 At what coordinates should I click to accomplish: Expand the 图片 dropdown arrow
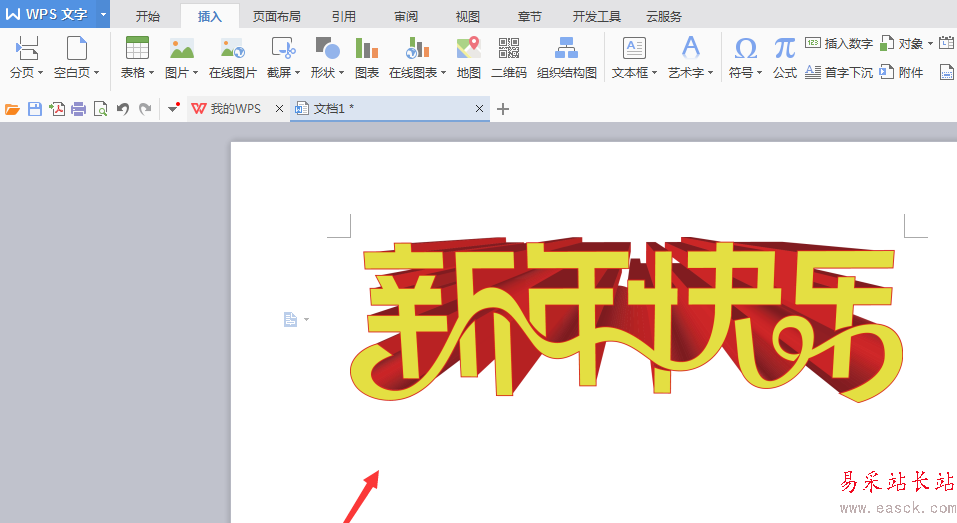[x=195, y=73]
